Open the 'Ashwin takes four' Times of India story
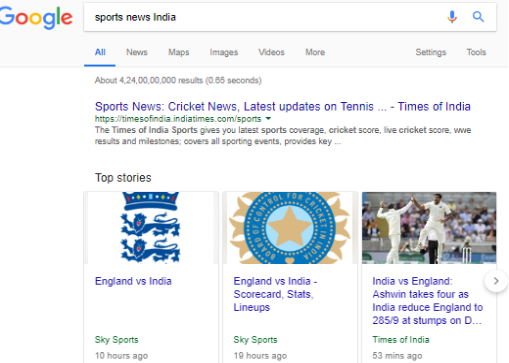 point(428,301)
